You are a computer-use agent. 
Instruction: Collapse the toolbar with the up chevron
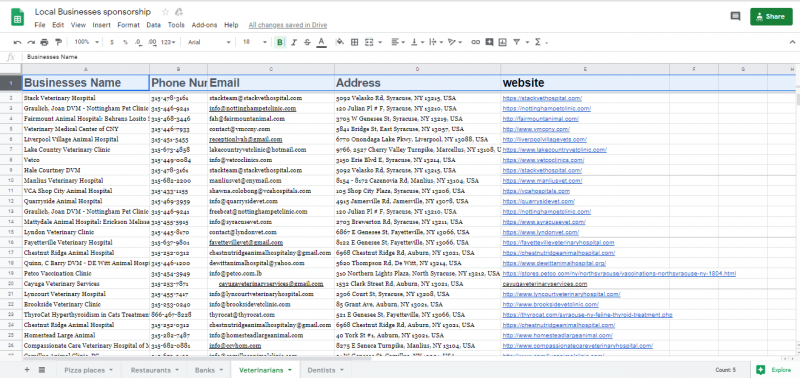[792, 42]
